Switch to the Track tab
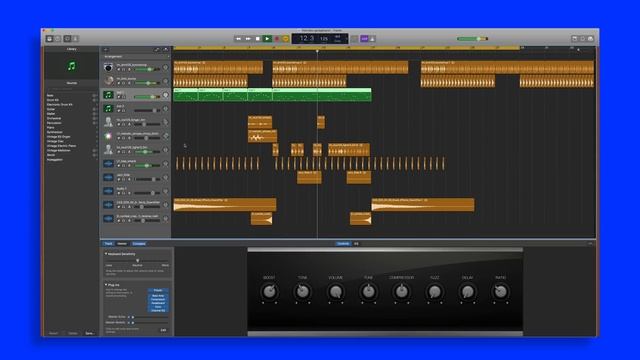 pos(108,244)
